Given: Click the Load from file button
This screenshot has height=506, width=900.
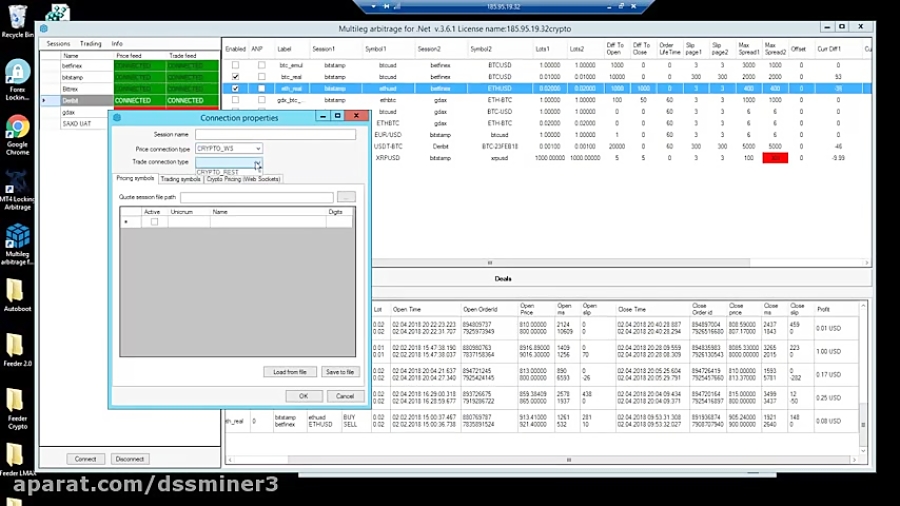Looking at the screenshot, I should [290, 372].
